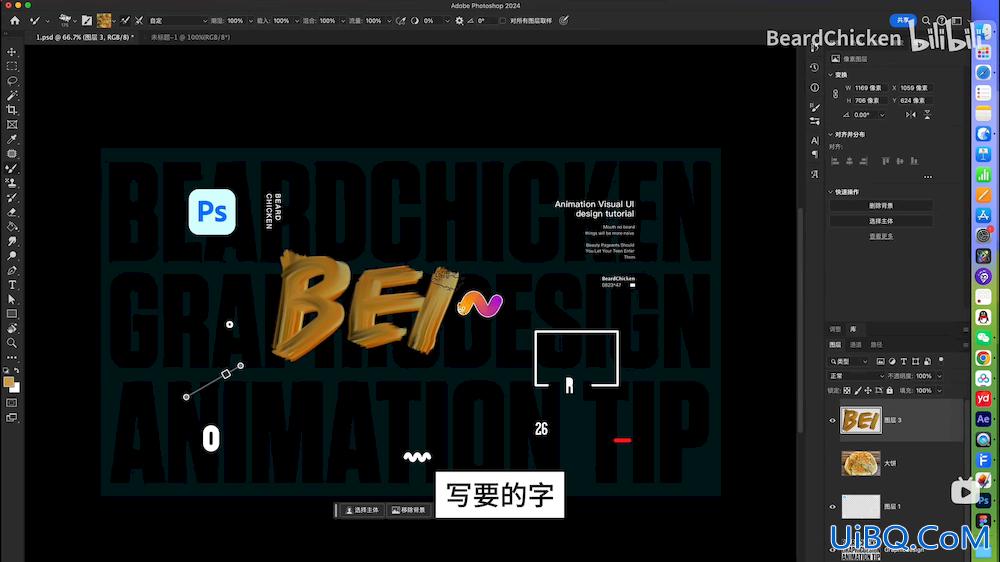Toggle lock position for layer

[x=868, y=390]
